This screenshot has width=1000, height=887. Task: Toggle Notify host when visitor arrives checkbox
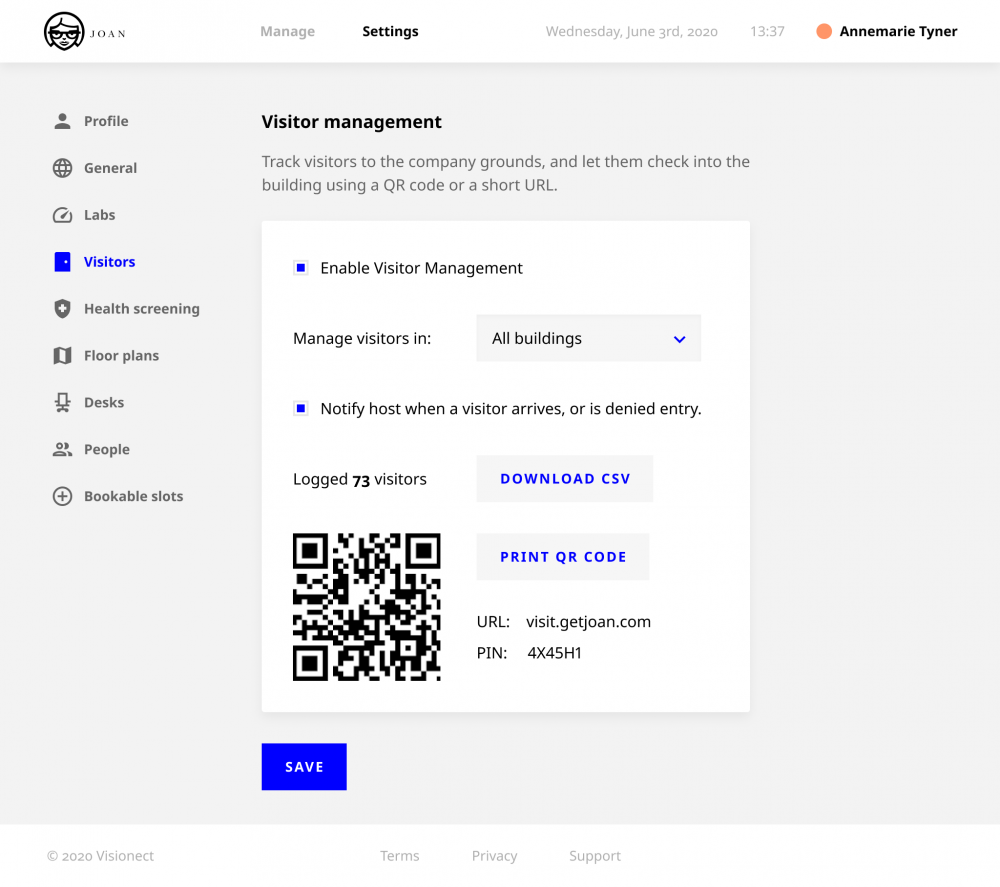click(301, 408)
